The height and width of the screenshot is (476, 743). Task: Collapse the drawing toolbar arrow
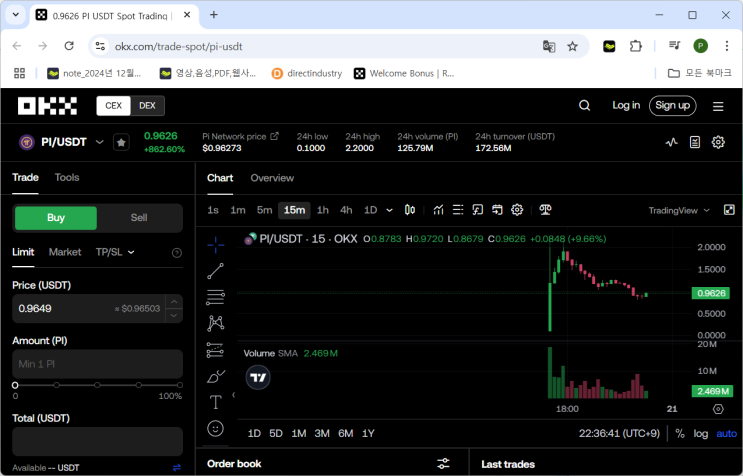tap(233, 395)
